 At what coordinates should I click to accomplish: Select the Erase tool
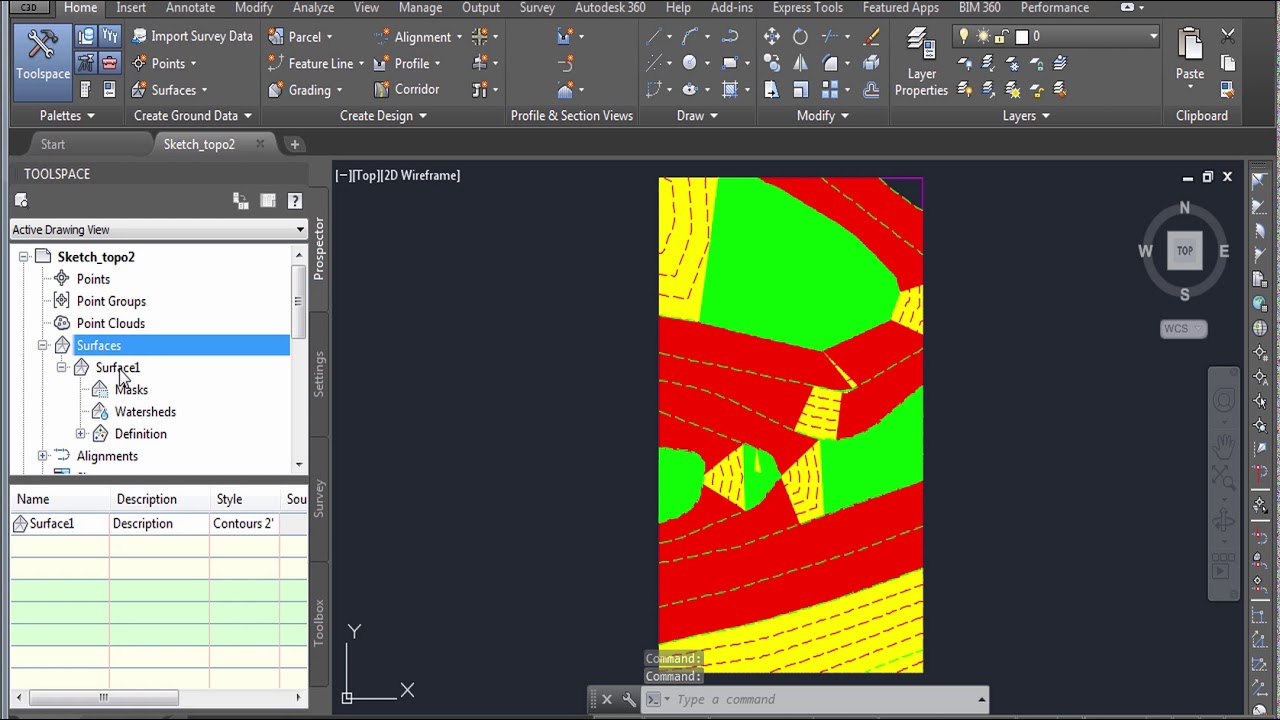click(x=871, y=37)
